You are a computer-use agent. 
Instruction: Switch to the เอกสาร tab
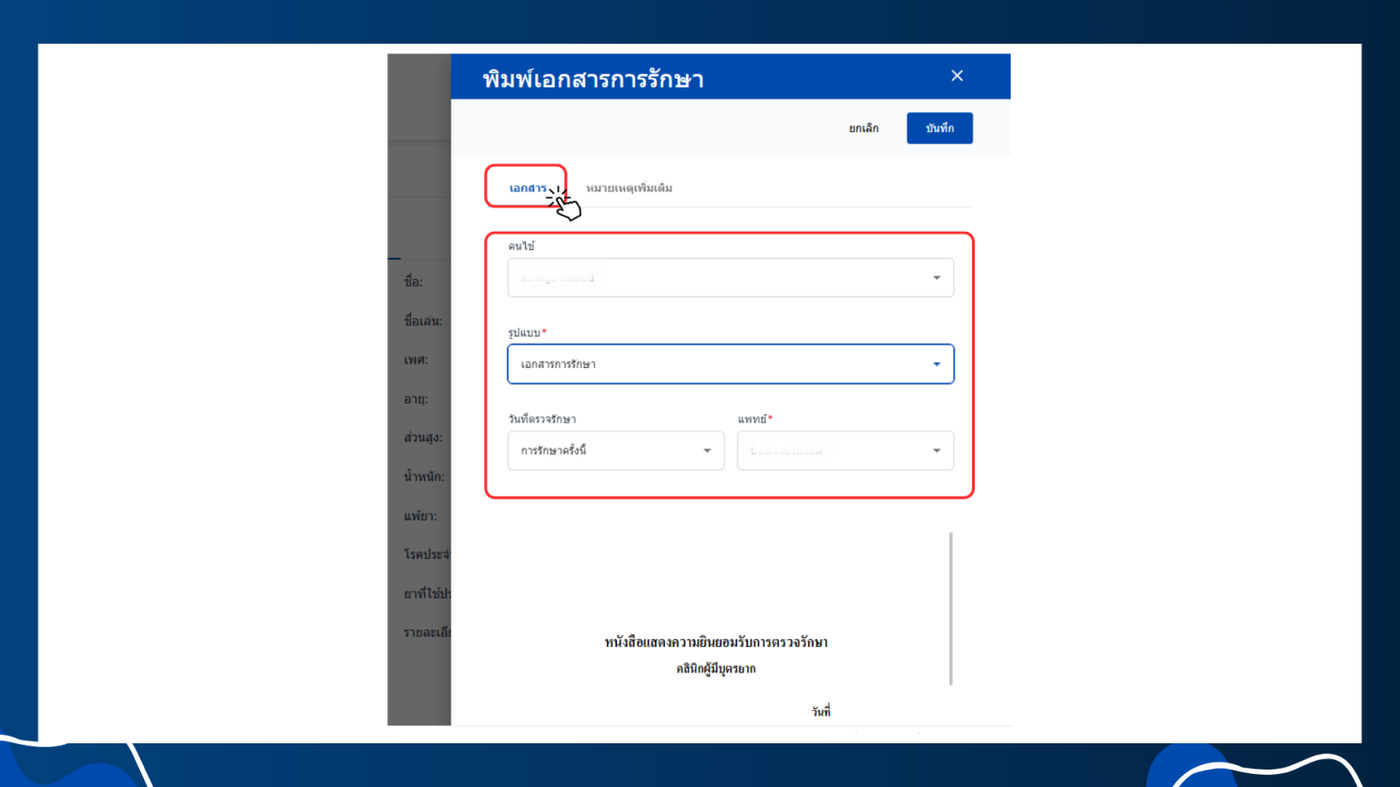[x=527, y=188]
